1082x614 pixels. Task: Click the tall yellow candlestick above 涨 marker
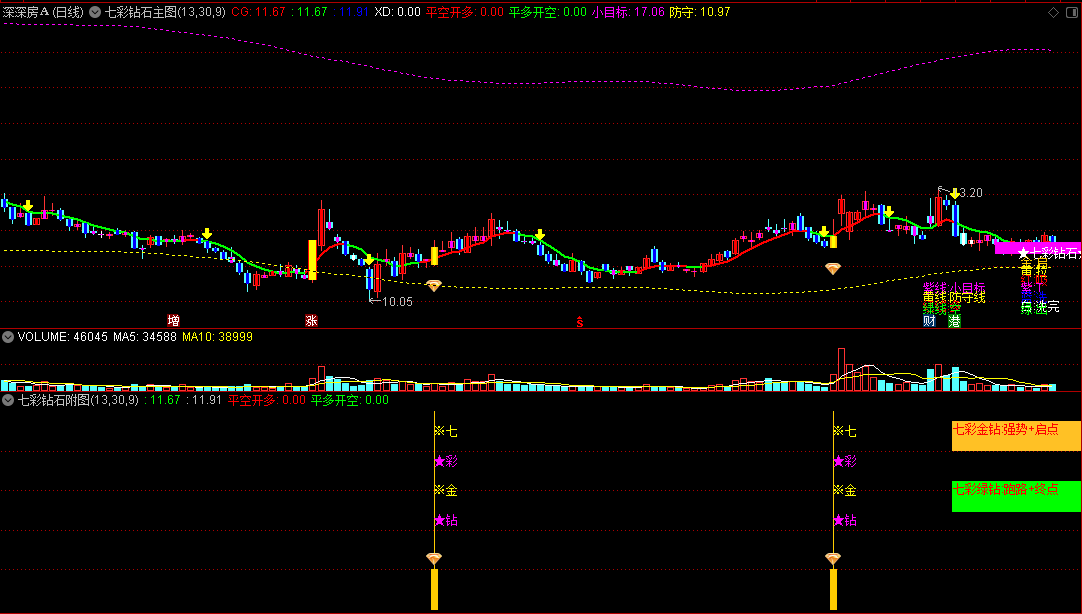pos(312,259)
